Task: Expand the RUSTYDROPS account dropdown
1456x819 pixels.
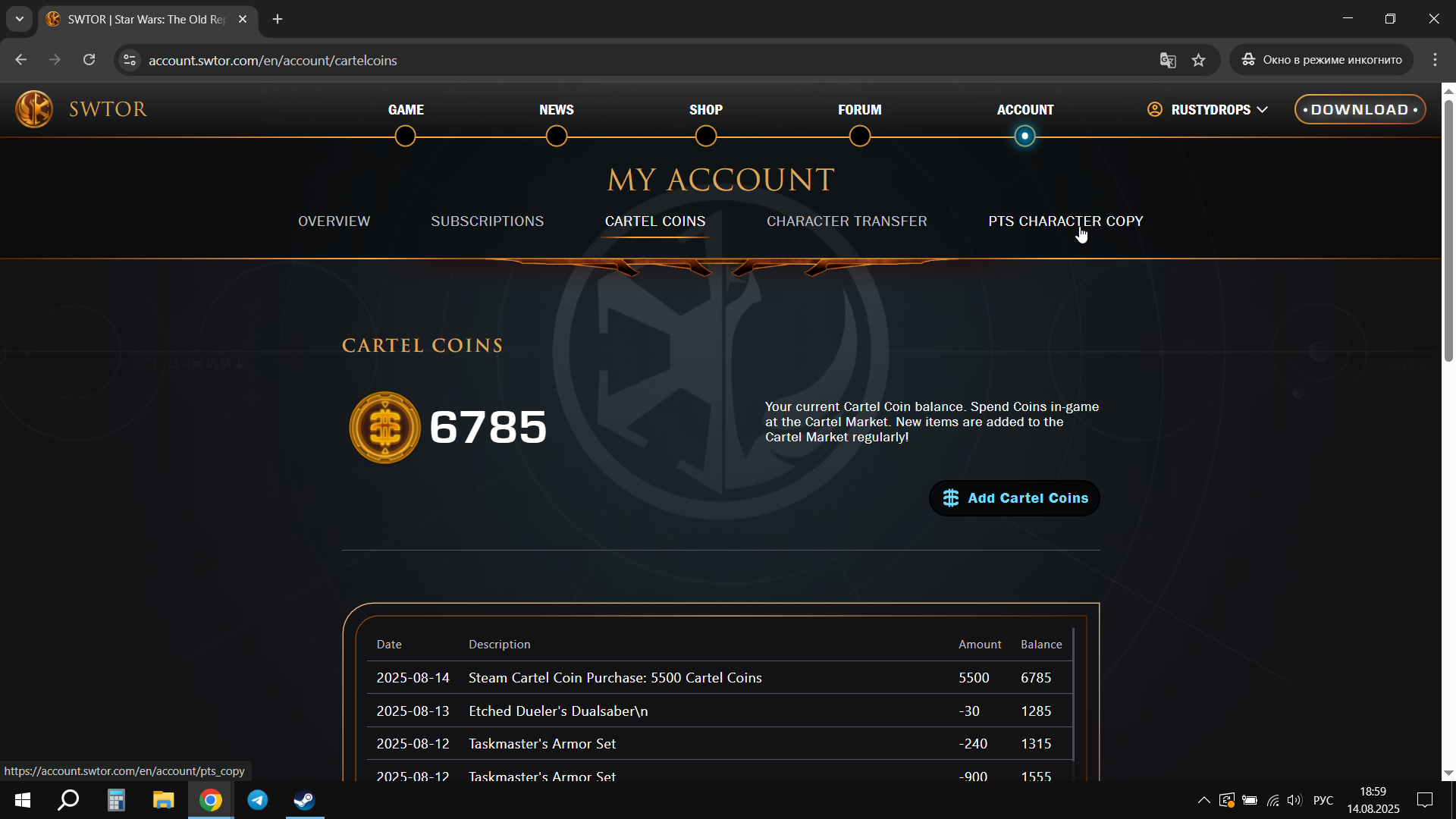Action: click(x=1262, y=109)
